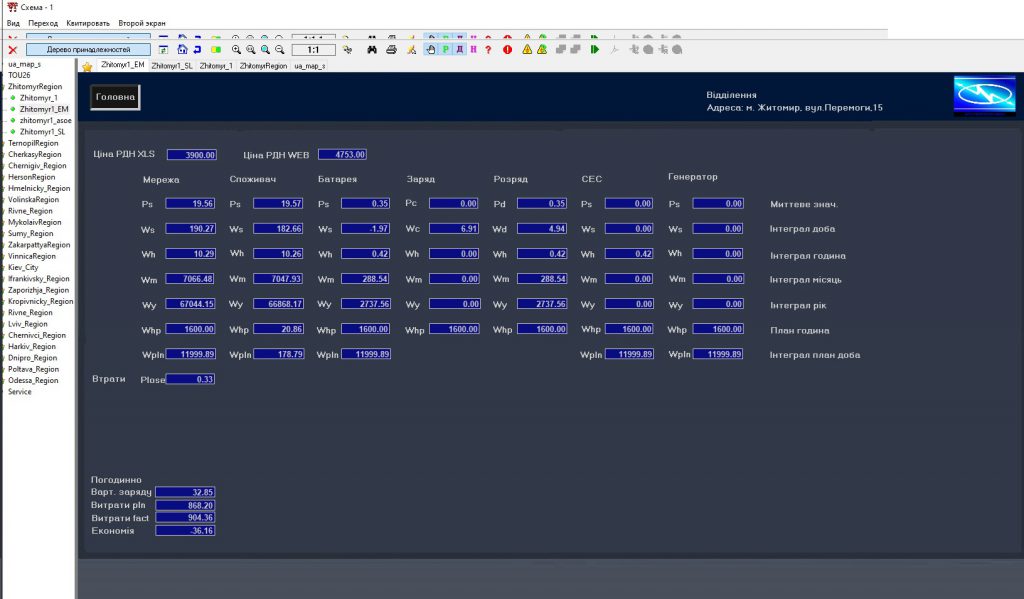Click the home icon in the toolbar
The width and height of the screenshot is (1024, 599).
click(x=182, y=49)
